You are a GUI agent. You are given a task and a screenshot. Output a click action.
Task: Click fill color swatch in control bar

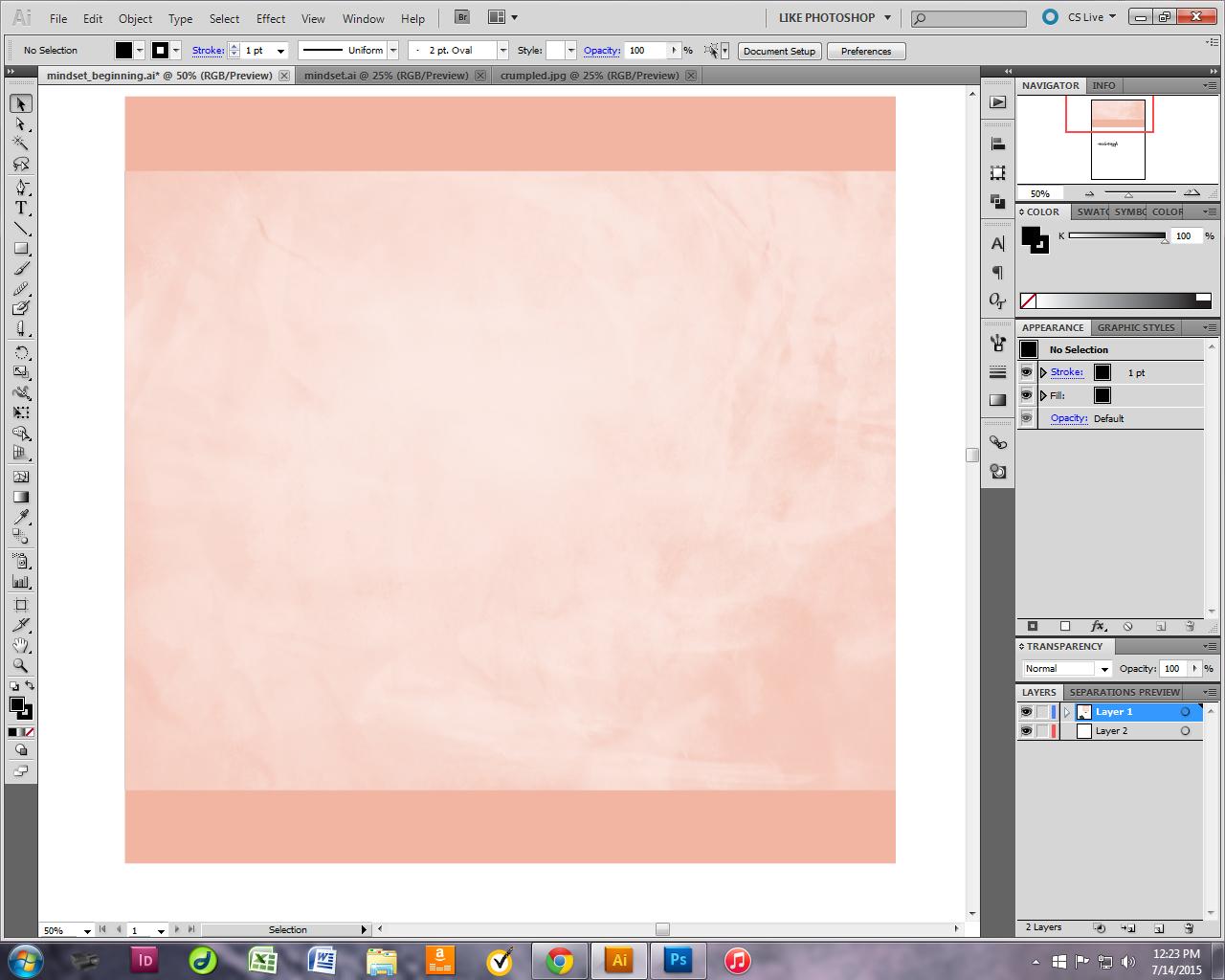(x=123, y=51)
